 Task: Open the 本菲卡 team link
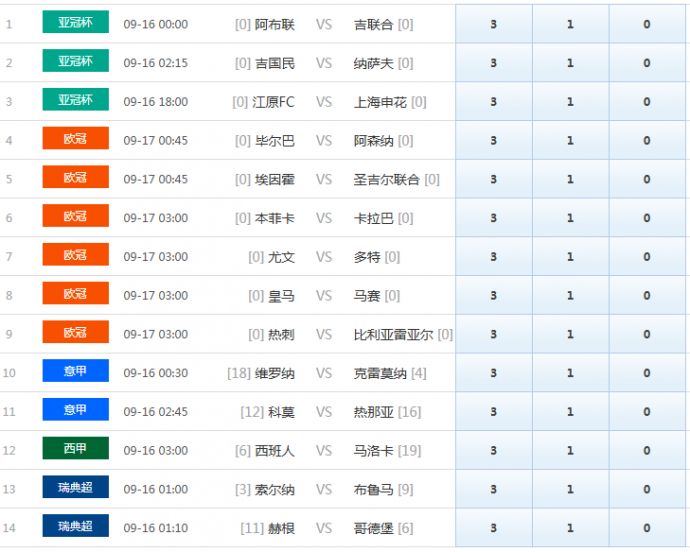tap(275, 218)
